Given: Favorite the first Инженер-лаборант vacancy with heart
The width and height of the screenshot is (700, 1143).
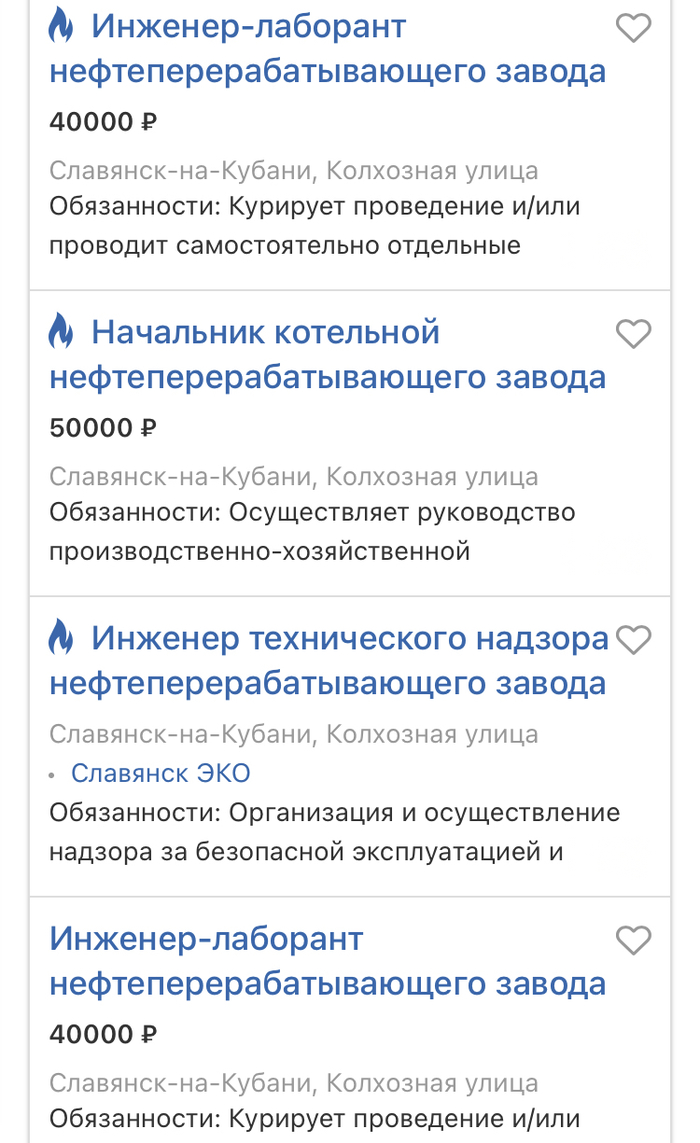Looking at the screenshot, I should tap(633, 28).
